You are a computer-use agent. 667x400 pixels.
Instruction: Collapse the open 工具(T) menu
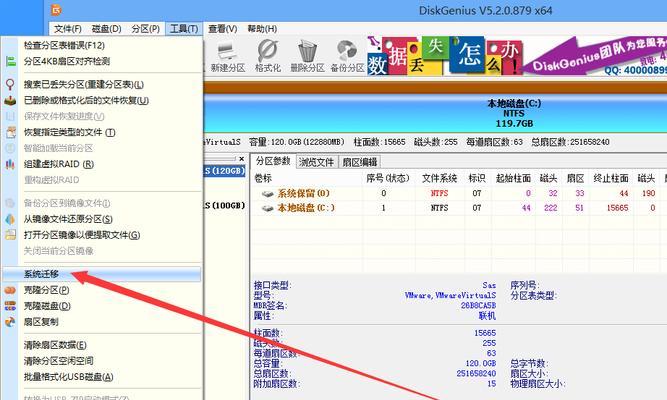(184, 29)
